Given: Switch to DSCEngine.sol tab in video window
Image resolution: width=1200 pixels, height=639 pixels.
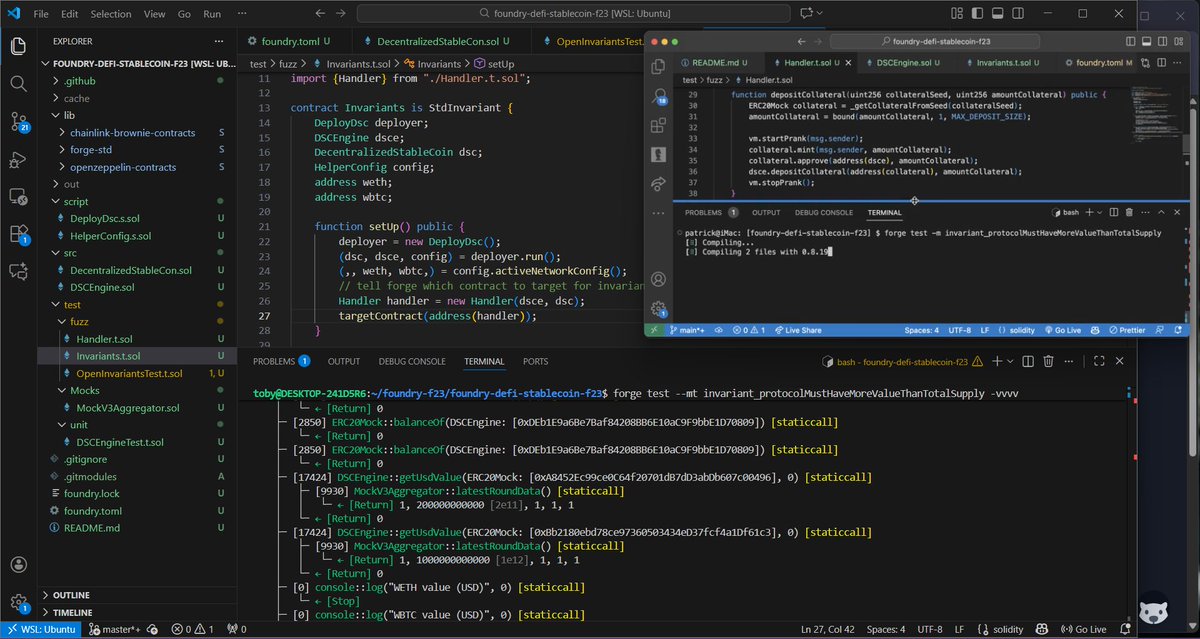Looking at the screenshot, I should click(905, 61).
